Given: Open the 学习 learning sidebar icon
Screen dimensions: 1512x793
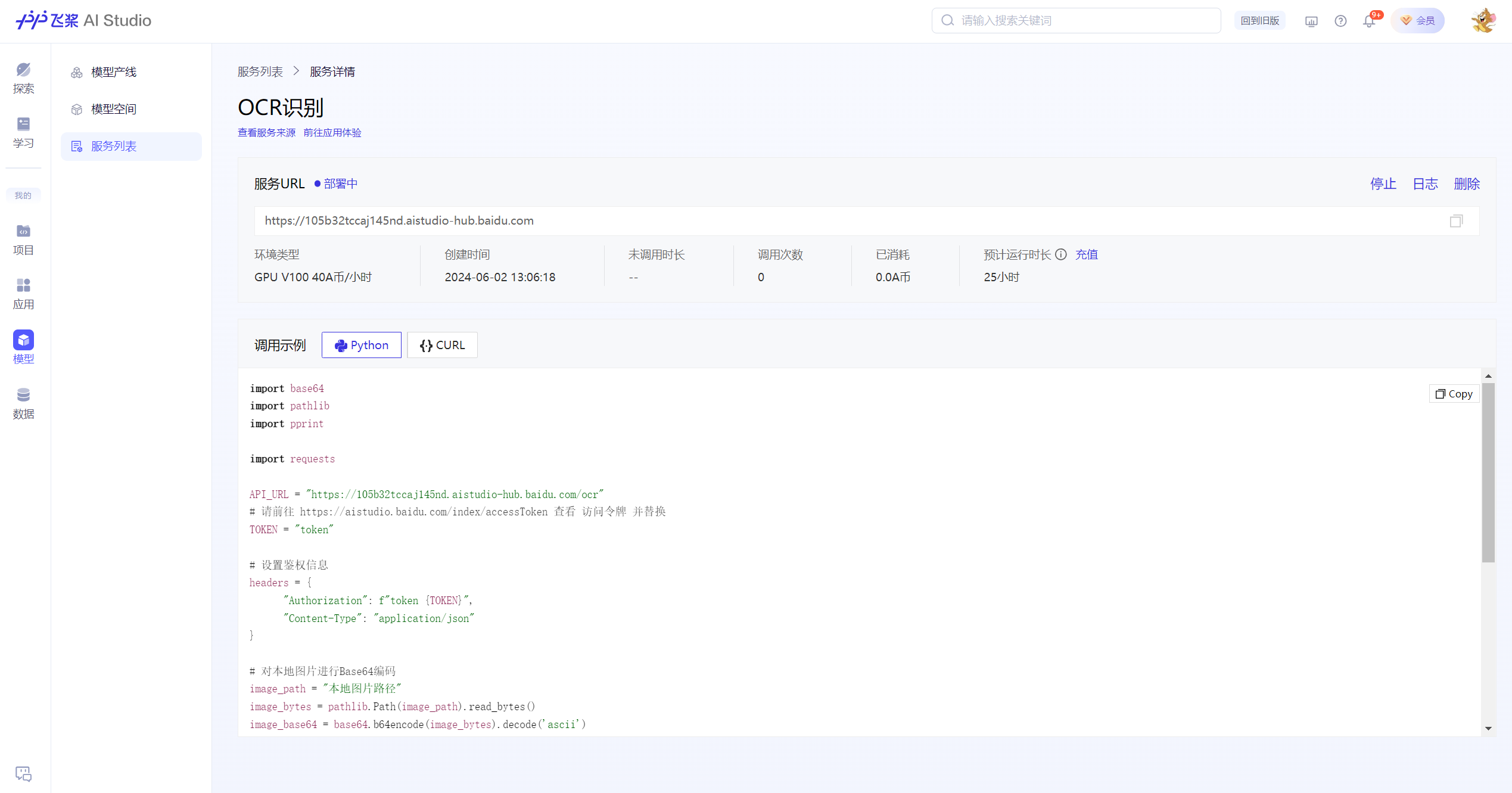Looking at the screenshot, I should pos(23,132).
